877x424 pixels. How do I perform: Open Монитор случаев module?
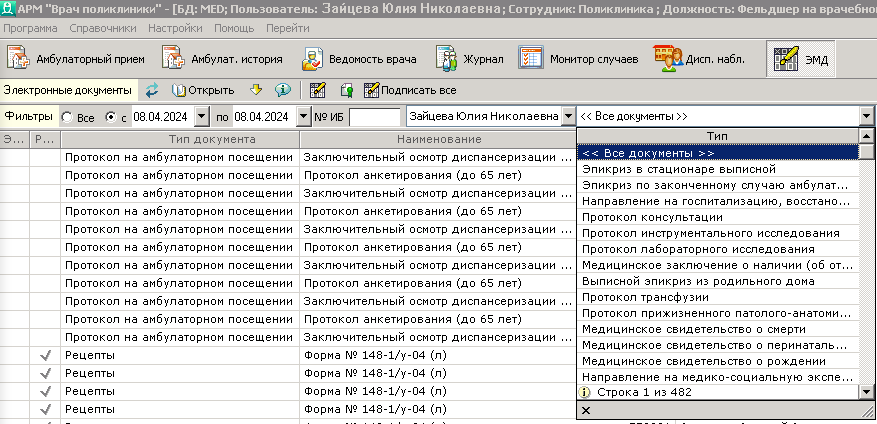pyautogui.click(x=578, y=59)
